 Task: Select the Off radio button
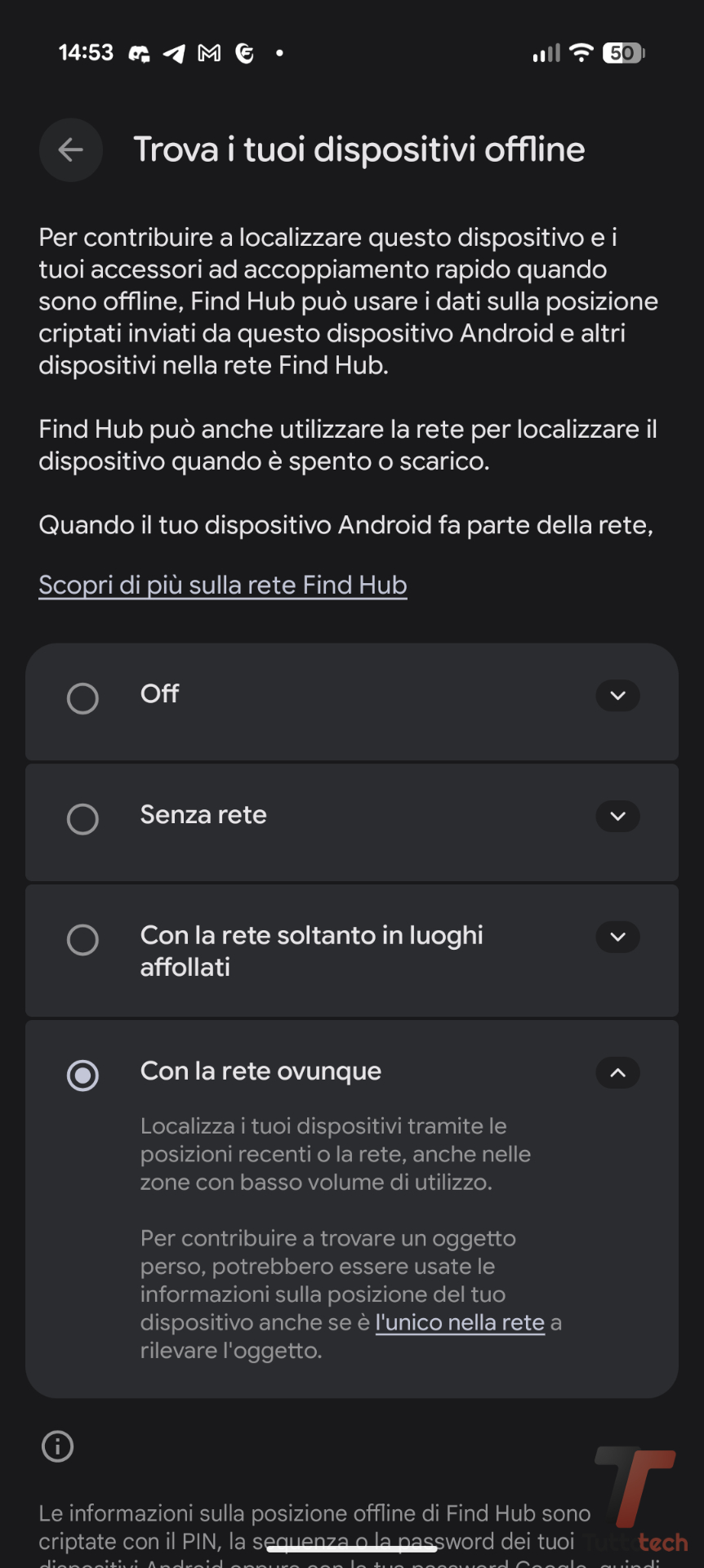pos(82,698)
